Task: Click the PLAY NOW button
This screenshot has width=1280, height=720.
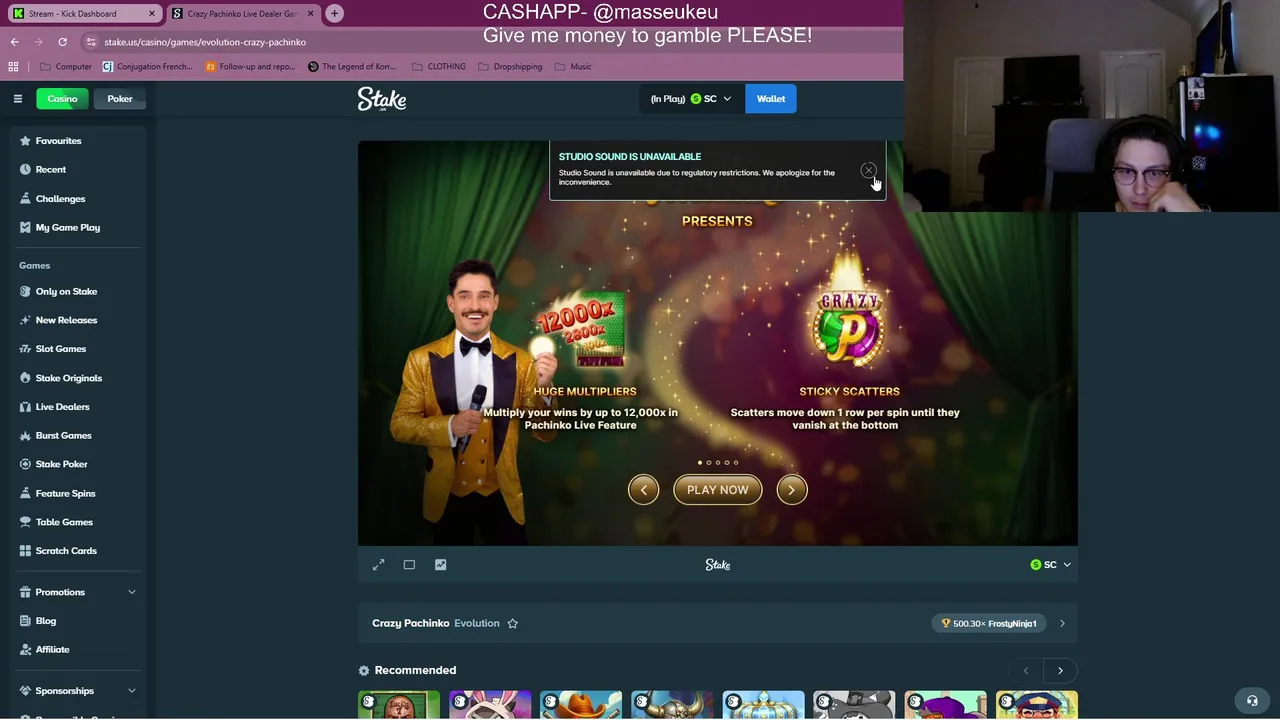Action: [x=717, y=490]
